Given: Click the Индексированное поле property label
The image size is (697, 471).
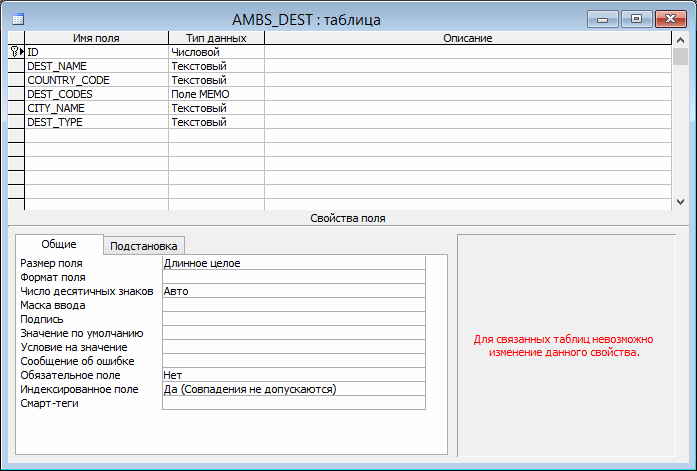Looking at the screenshot, I should (80, 389).
